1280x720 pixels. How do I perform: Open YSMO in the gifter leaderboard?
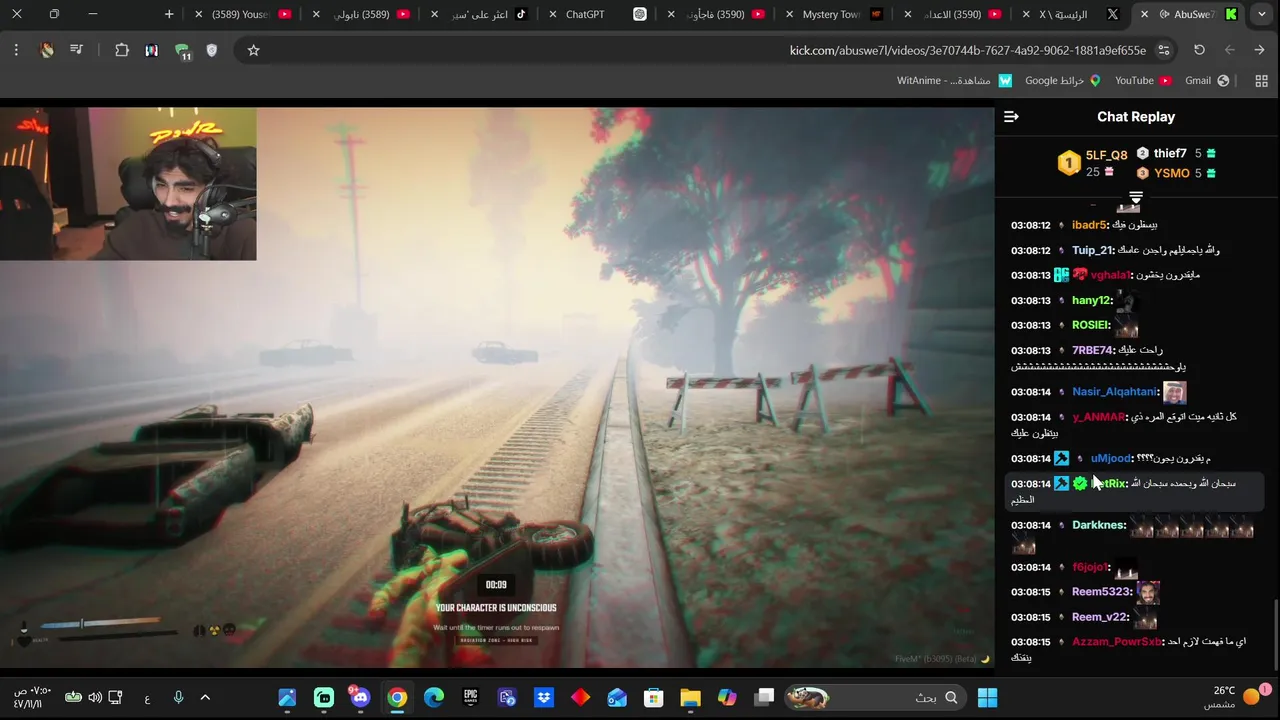tap(1172, 173)
